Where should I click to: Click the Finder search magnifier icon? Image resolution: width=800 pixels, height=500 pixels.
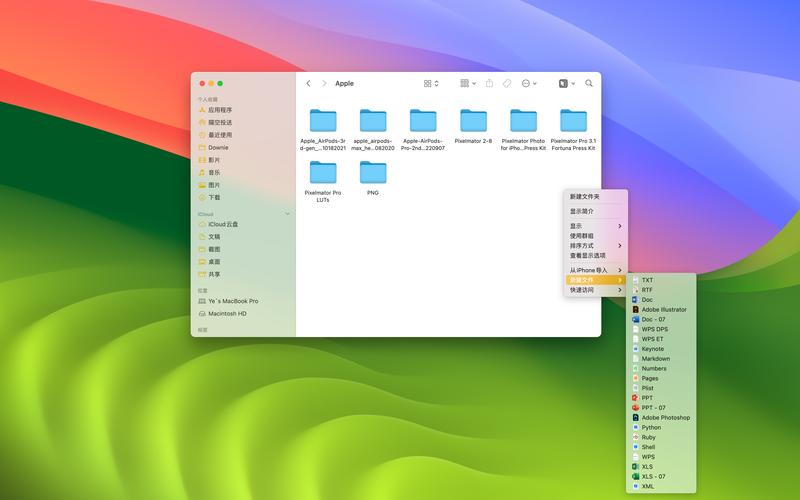tap(589, 84)
